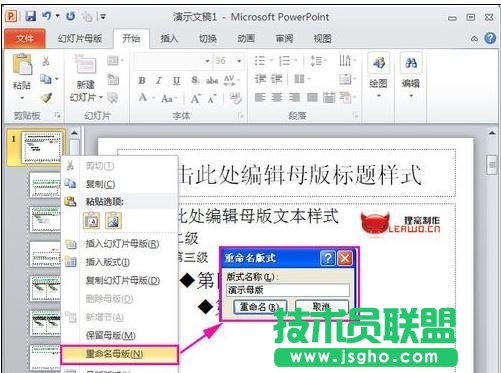Switch to the 审阅 ribbon tab
The width and height of the screenshot is (501, 373).
click(x=284, y=39)
